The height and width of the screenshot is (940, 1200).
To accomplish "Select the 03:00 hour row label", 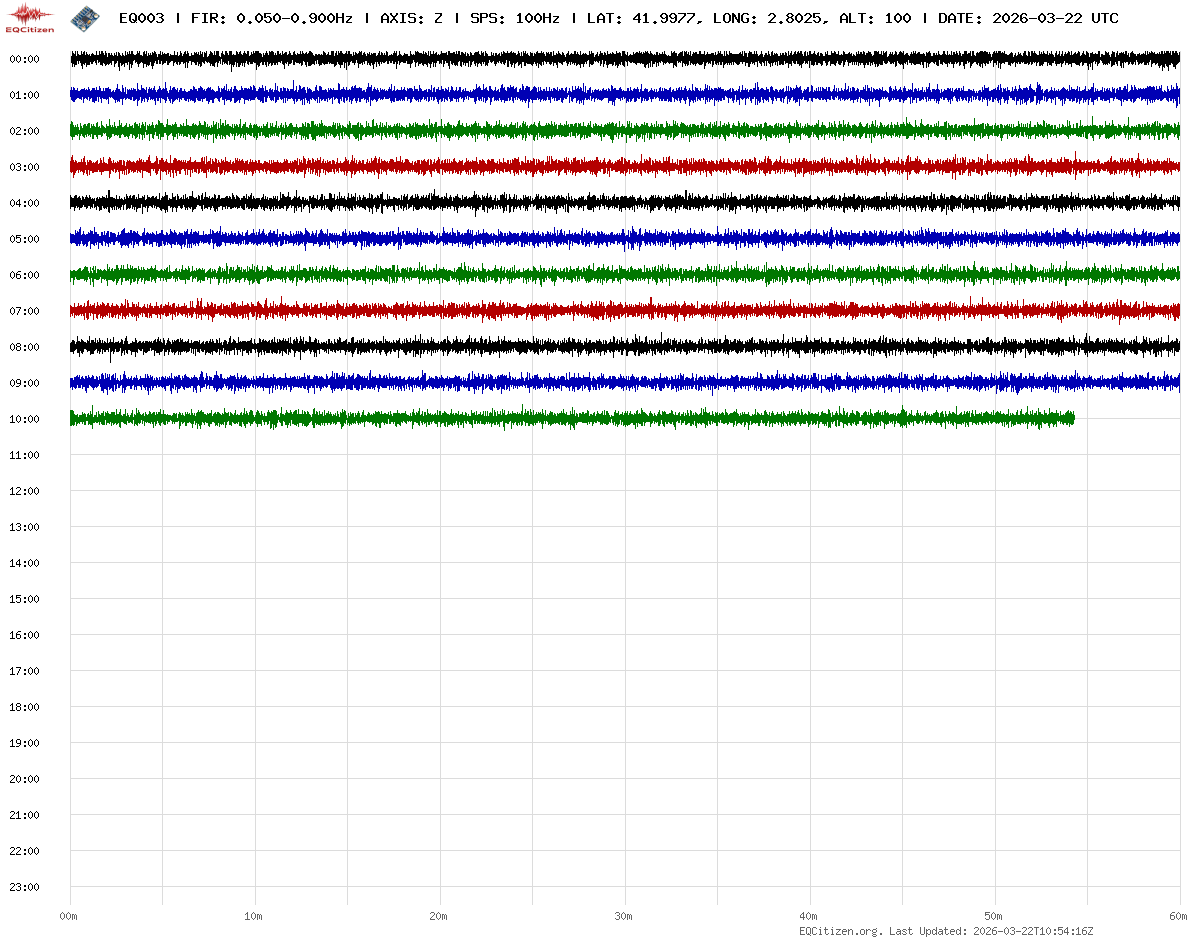I will [24, 167].
